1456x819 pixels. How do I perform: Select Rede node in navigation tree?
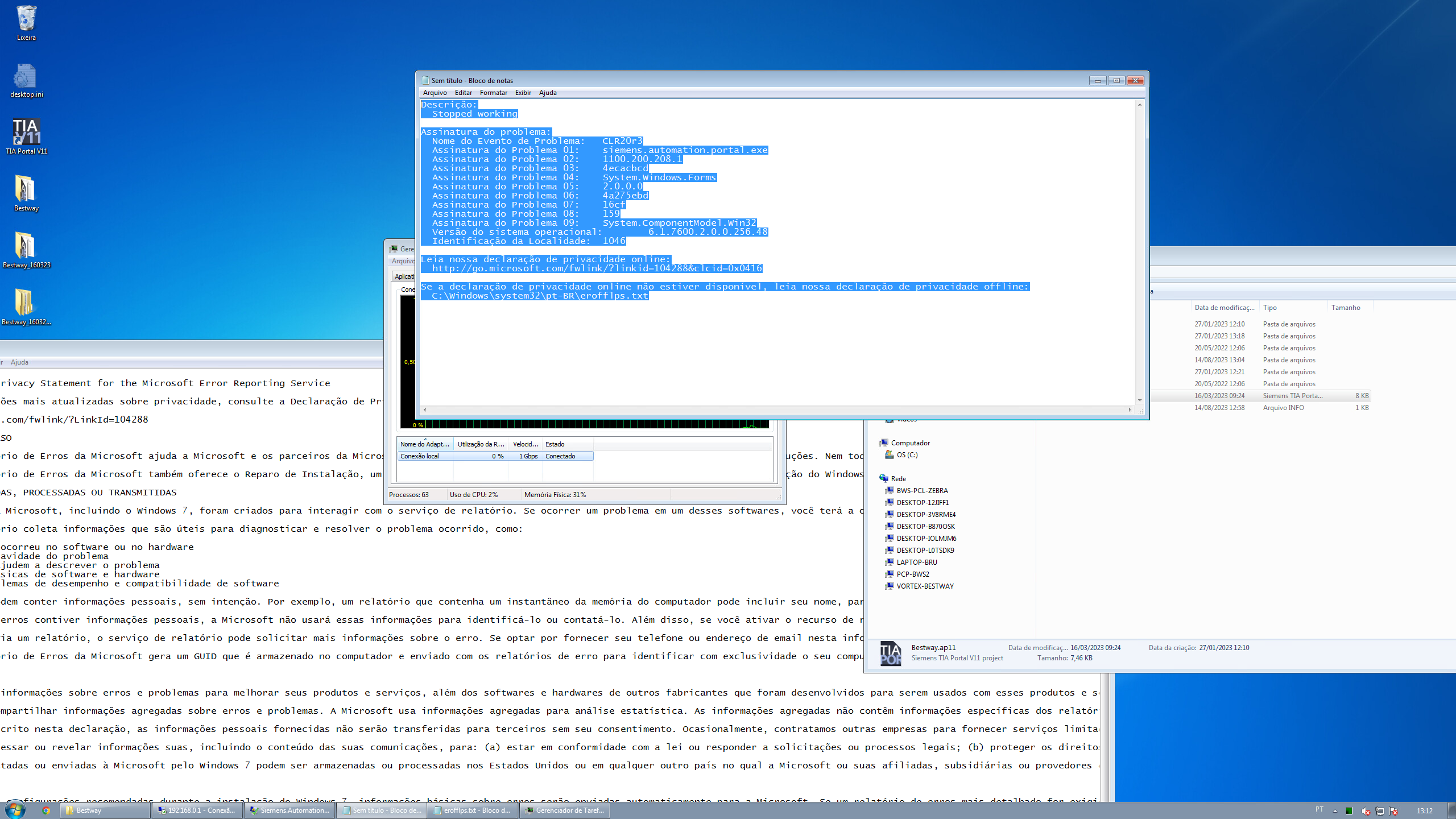point(898,479)
